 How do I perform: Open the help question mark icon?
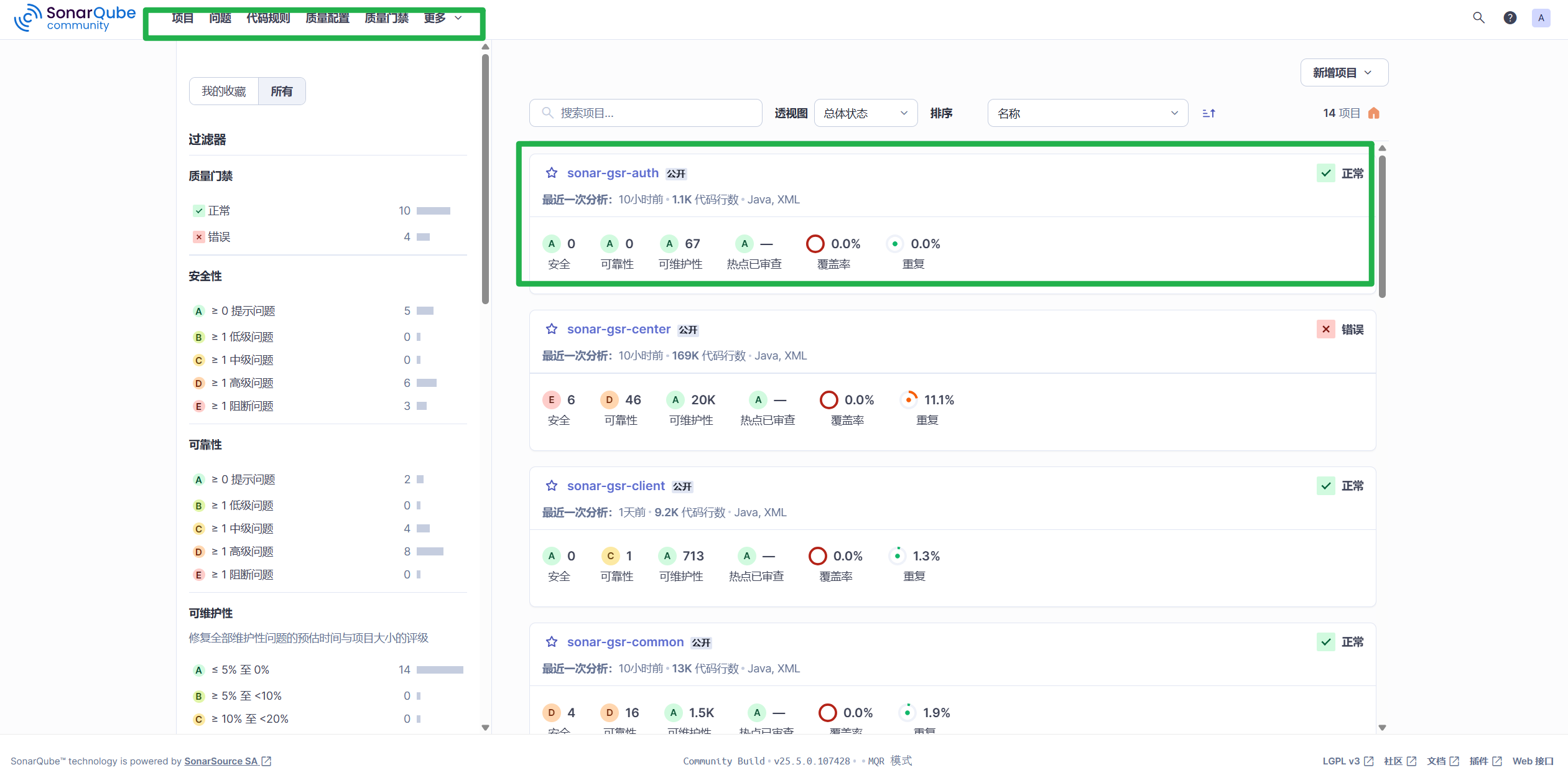click(1510, 18)
